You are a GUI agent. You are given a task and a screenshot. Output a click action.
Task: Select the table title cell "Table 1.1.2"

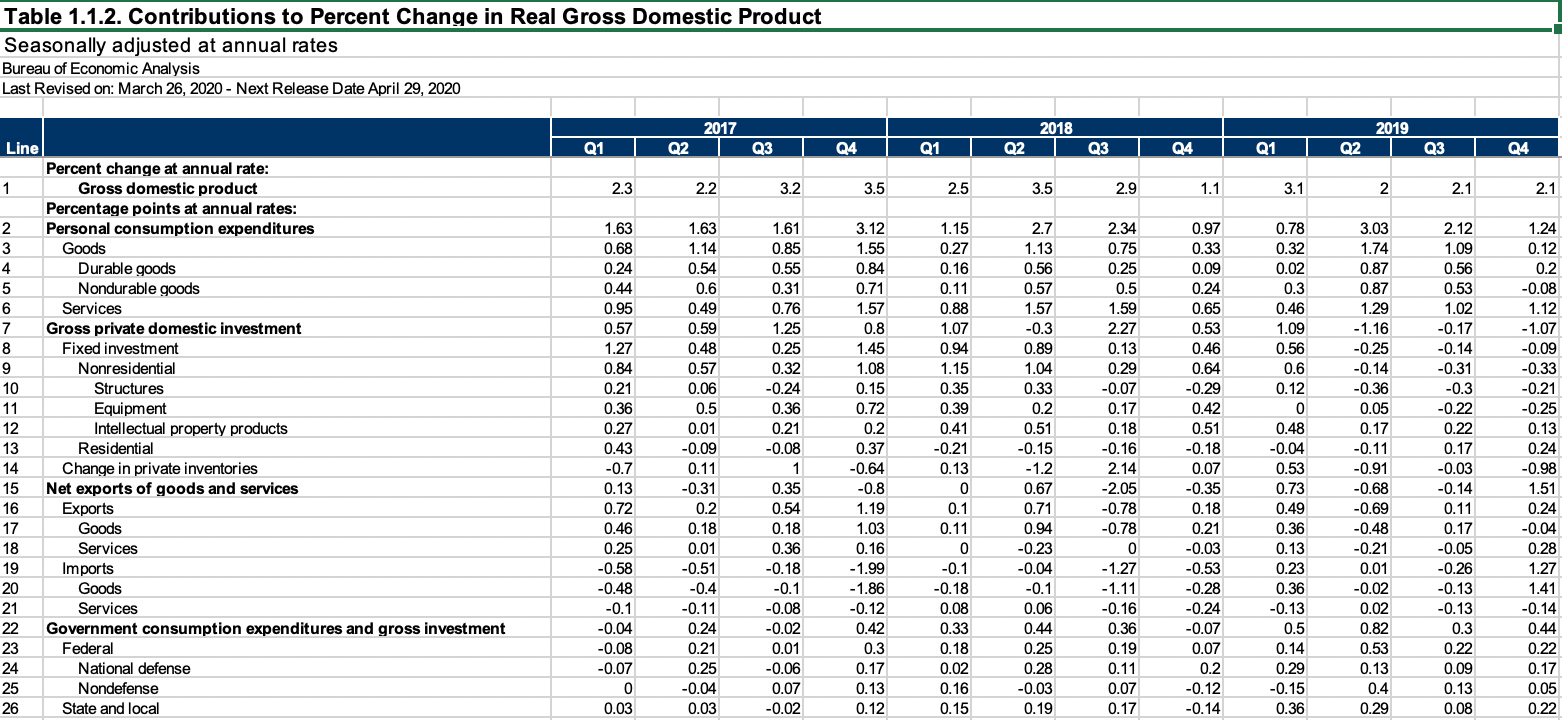pyautogui.click(x=414, y=16)
